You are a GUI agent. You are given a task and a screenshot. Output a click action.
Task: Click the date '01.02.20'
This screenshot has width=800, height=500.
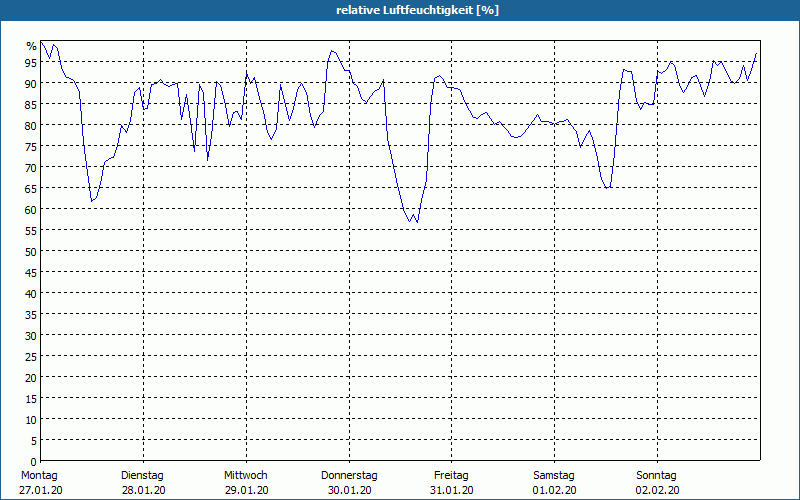coord(555,490)
